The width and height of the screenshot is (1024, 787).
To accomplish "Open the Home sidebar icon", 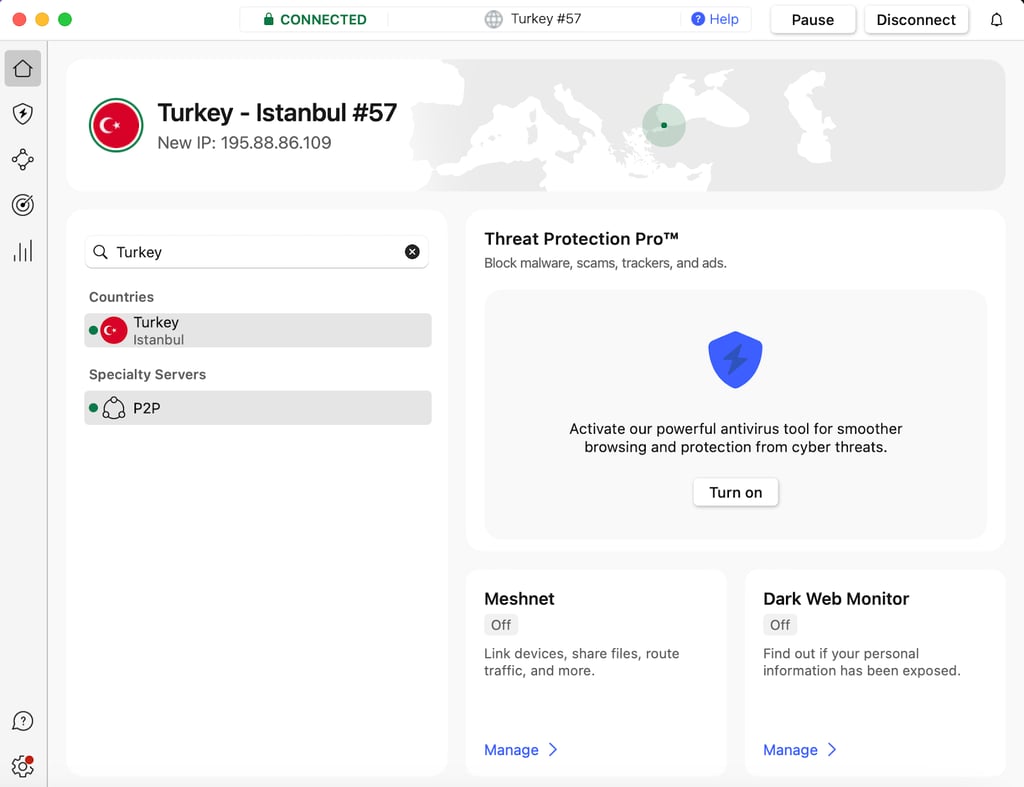I will tap(23, 68).
